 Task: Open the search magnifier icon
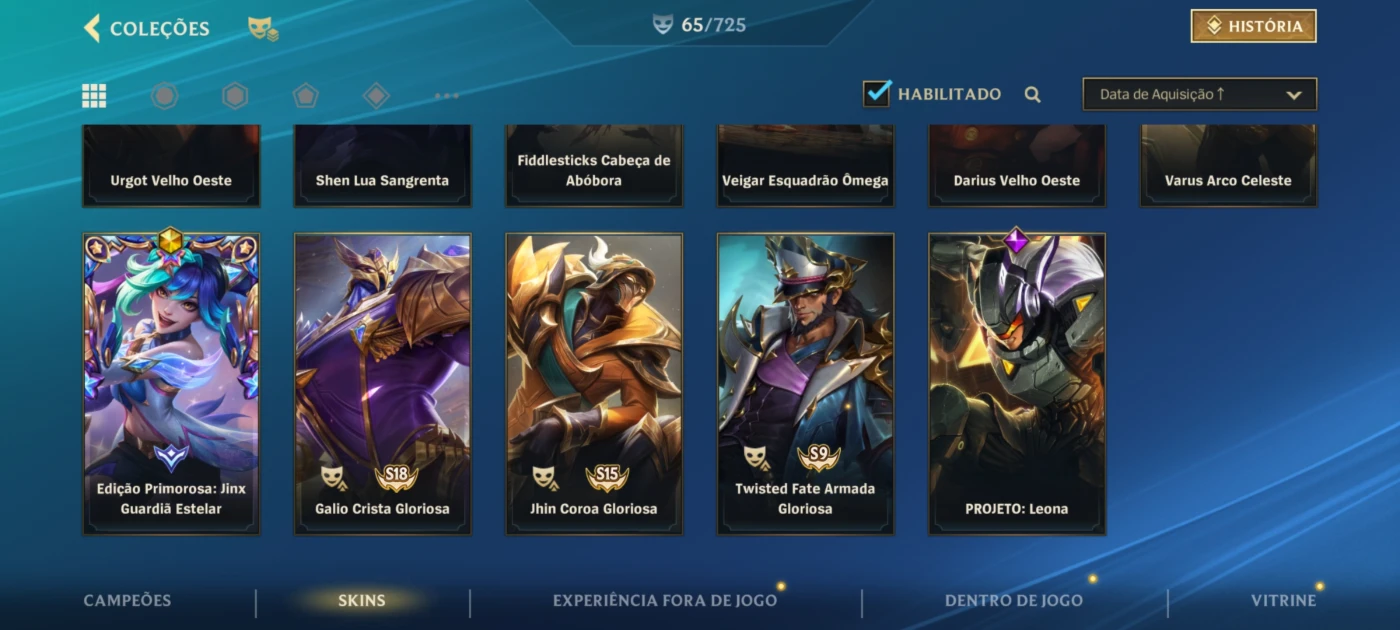(1033, 95)
